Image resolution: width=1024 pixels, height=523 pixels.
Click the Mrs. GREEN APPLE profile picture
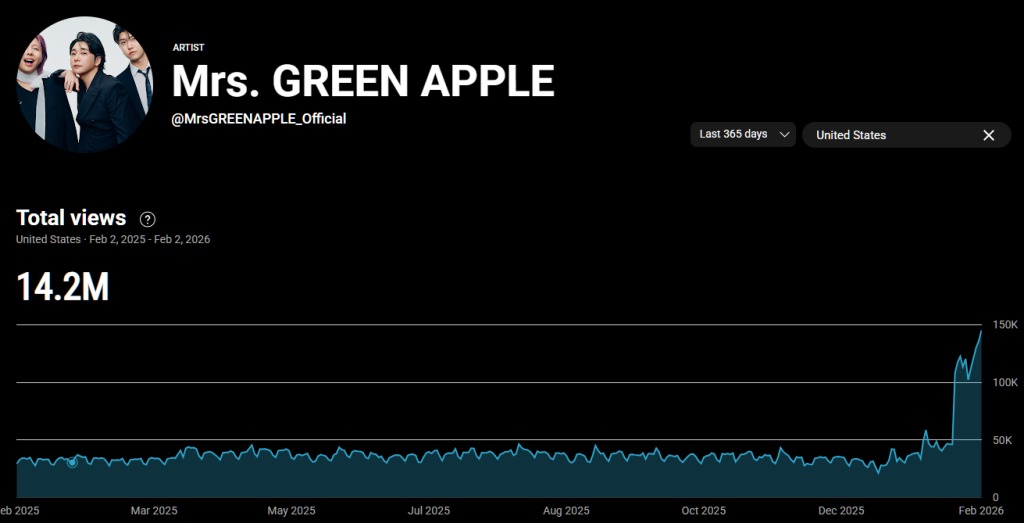coord(85,84)
